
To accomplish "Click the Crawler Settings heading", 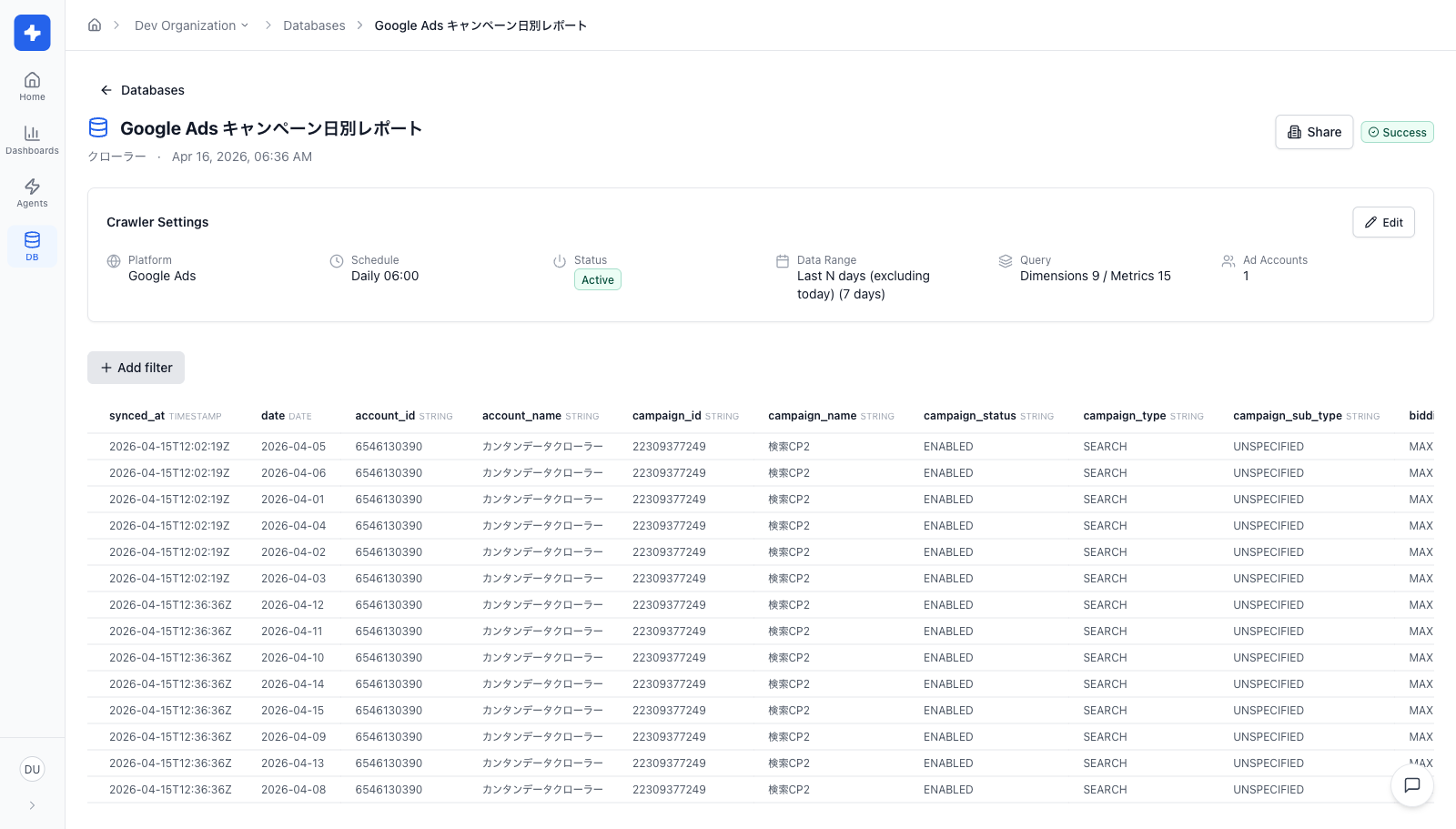I will click(157, 222).
